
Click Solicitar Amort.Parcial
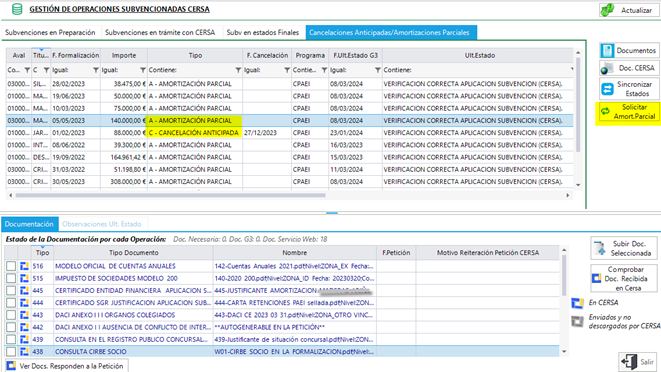pyautogui.click(x=629, y=112)
